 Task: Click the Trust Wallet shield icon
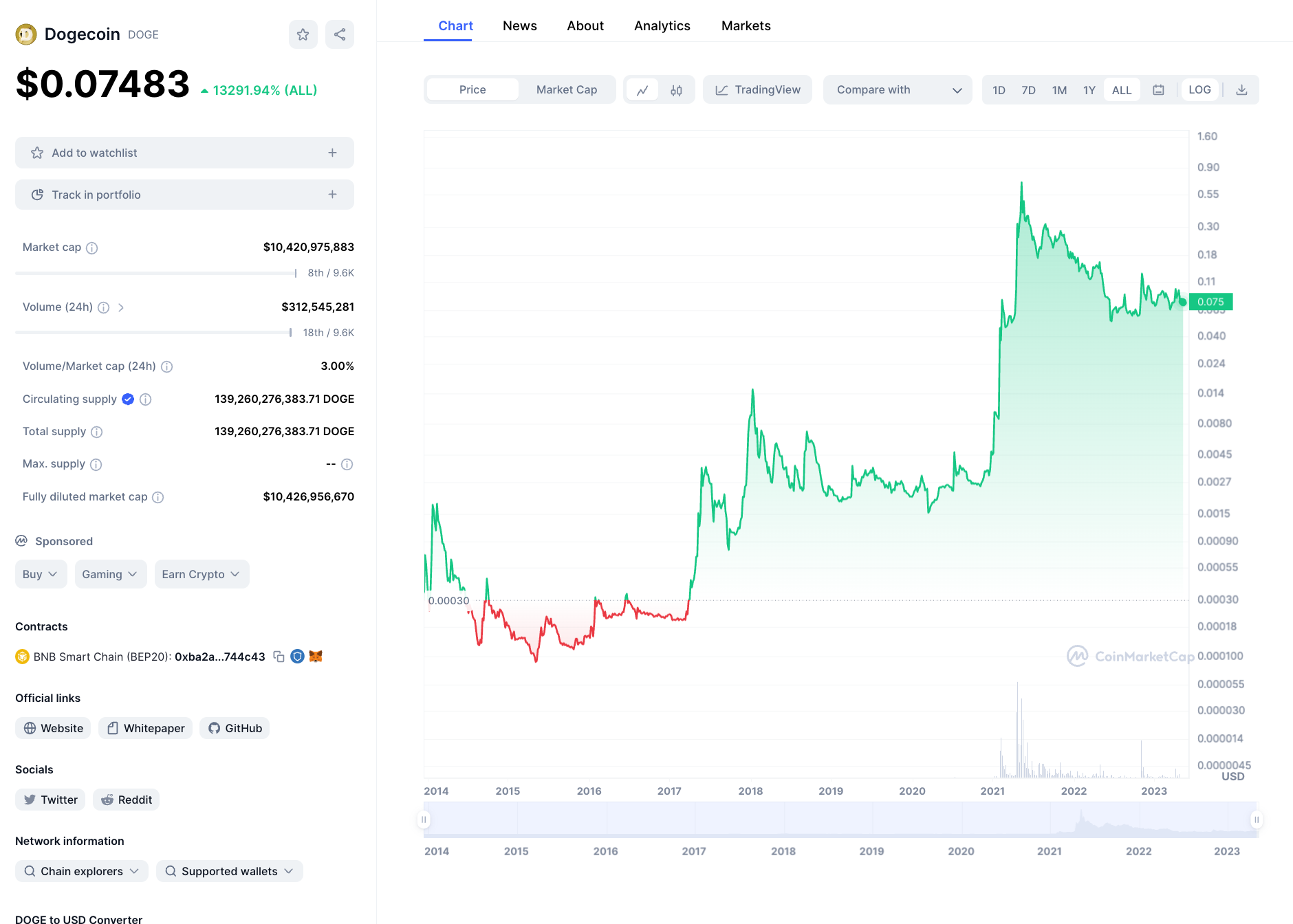(x=297, y=657)
